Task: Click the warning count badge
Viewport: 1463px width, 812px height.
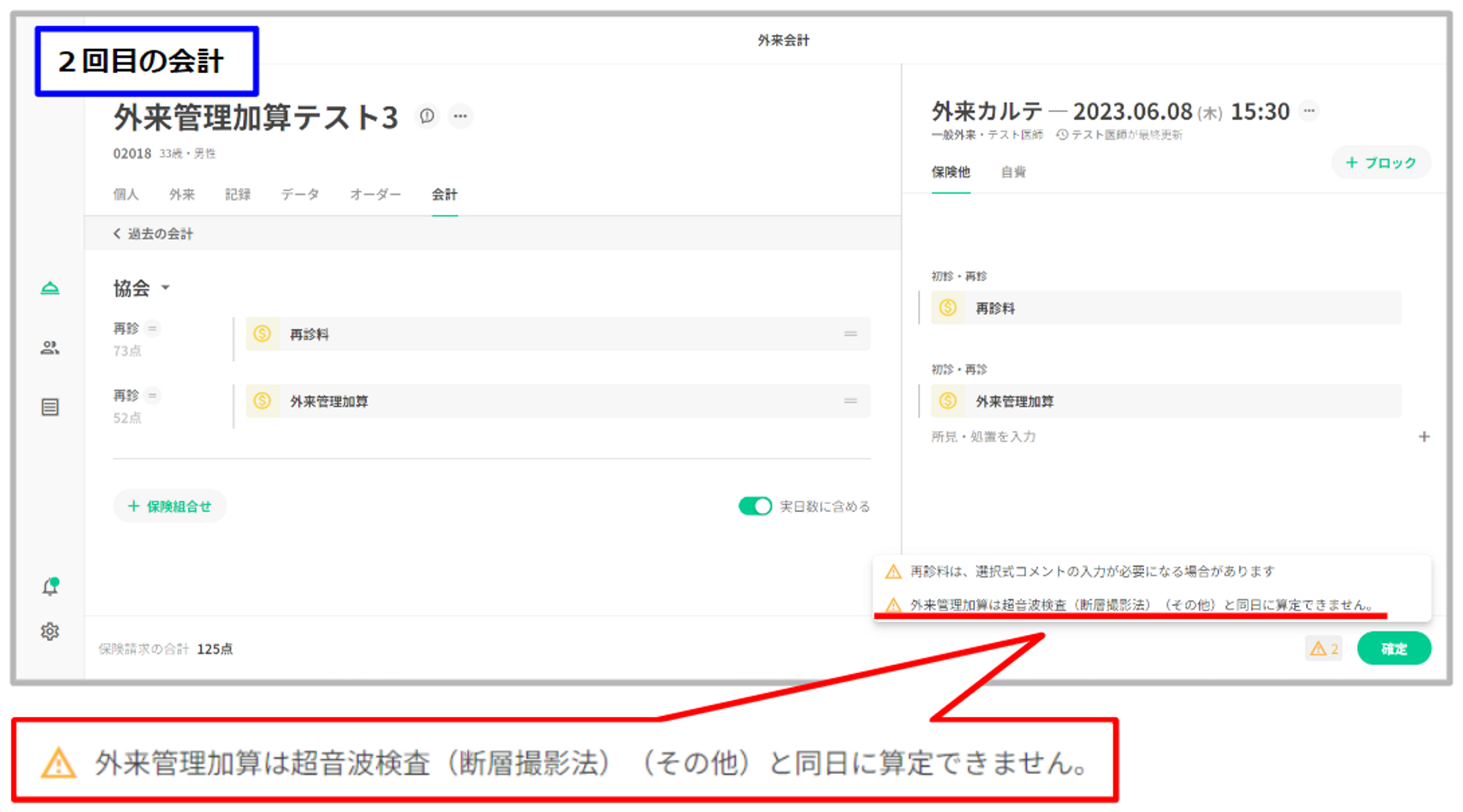Action: pyautogui.click(x=1323, y=649)
